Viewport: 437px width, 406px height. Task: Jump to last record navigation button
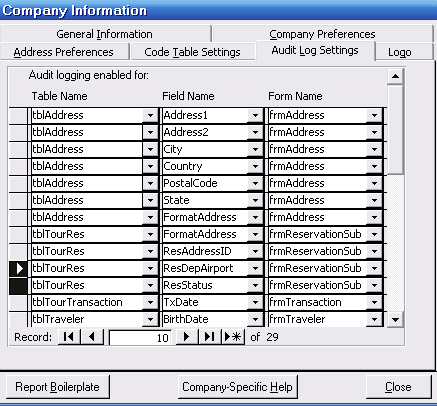(210, 337)
